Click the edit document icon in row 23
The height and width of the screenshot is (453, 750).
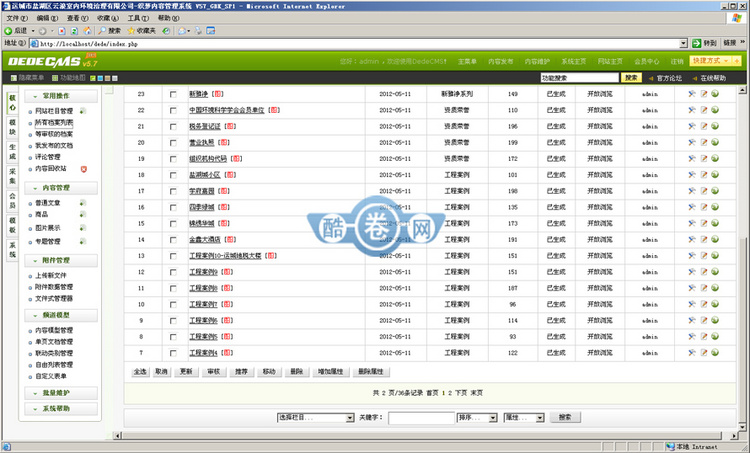704,94
